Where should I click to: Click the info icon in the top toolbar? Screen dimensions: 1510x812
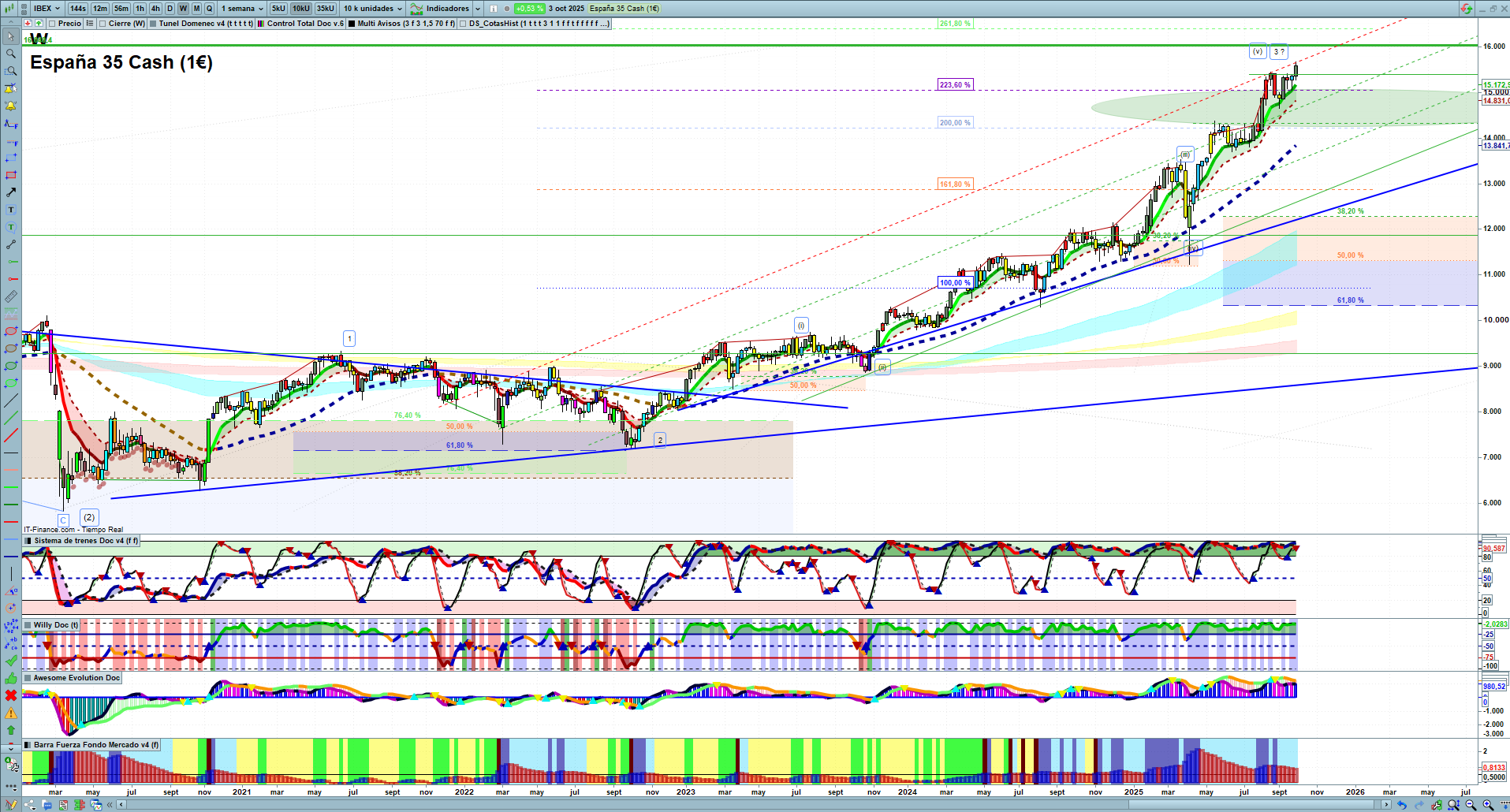494,9
